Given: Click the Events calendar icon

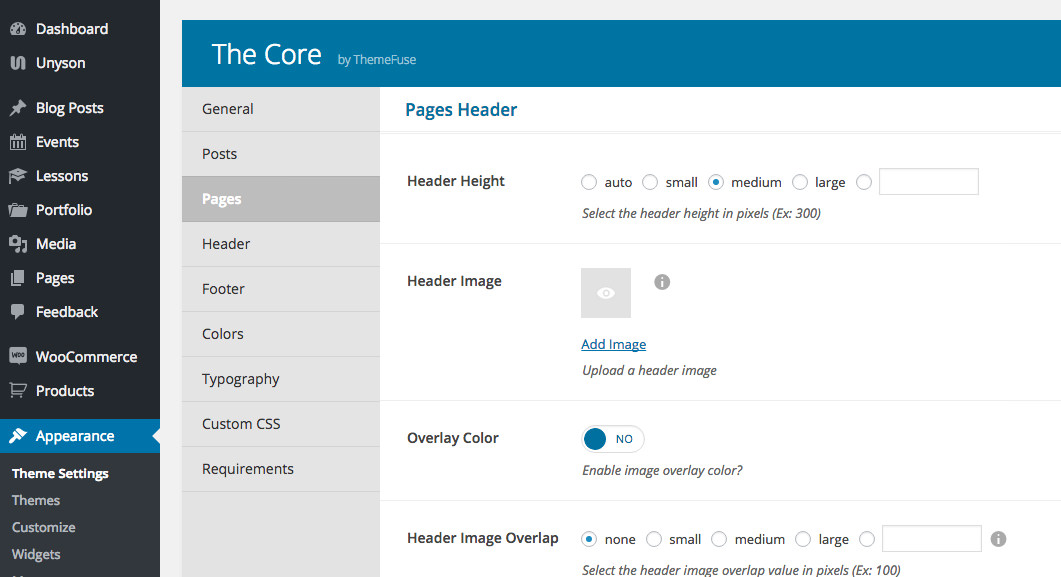Looking at the screenshot, I should [18, 142].
